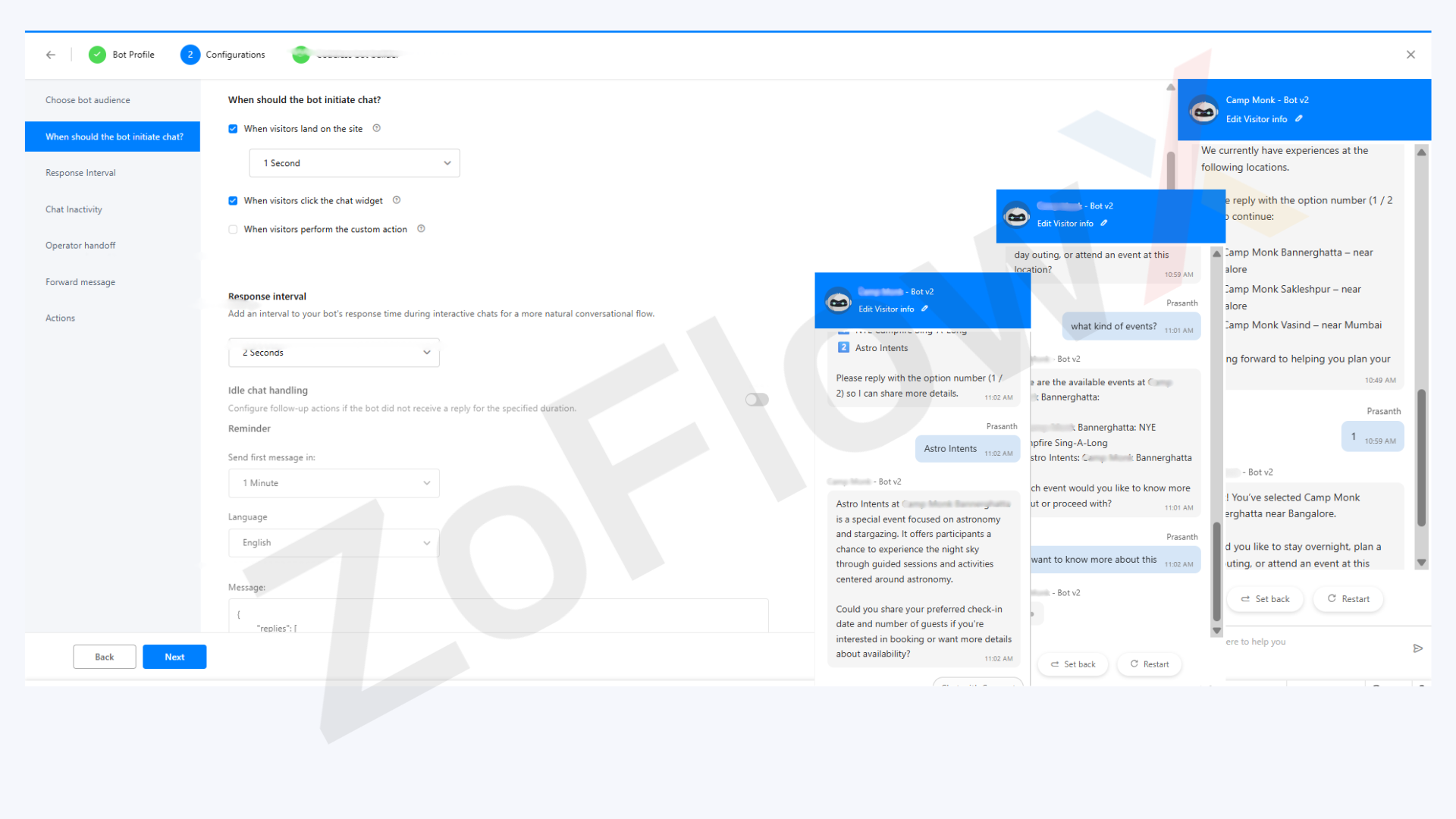Click the Restart button in rightmost chat
1456x819 pixels.
tap(1348, 599)
